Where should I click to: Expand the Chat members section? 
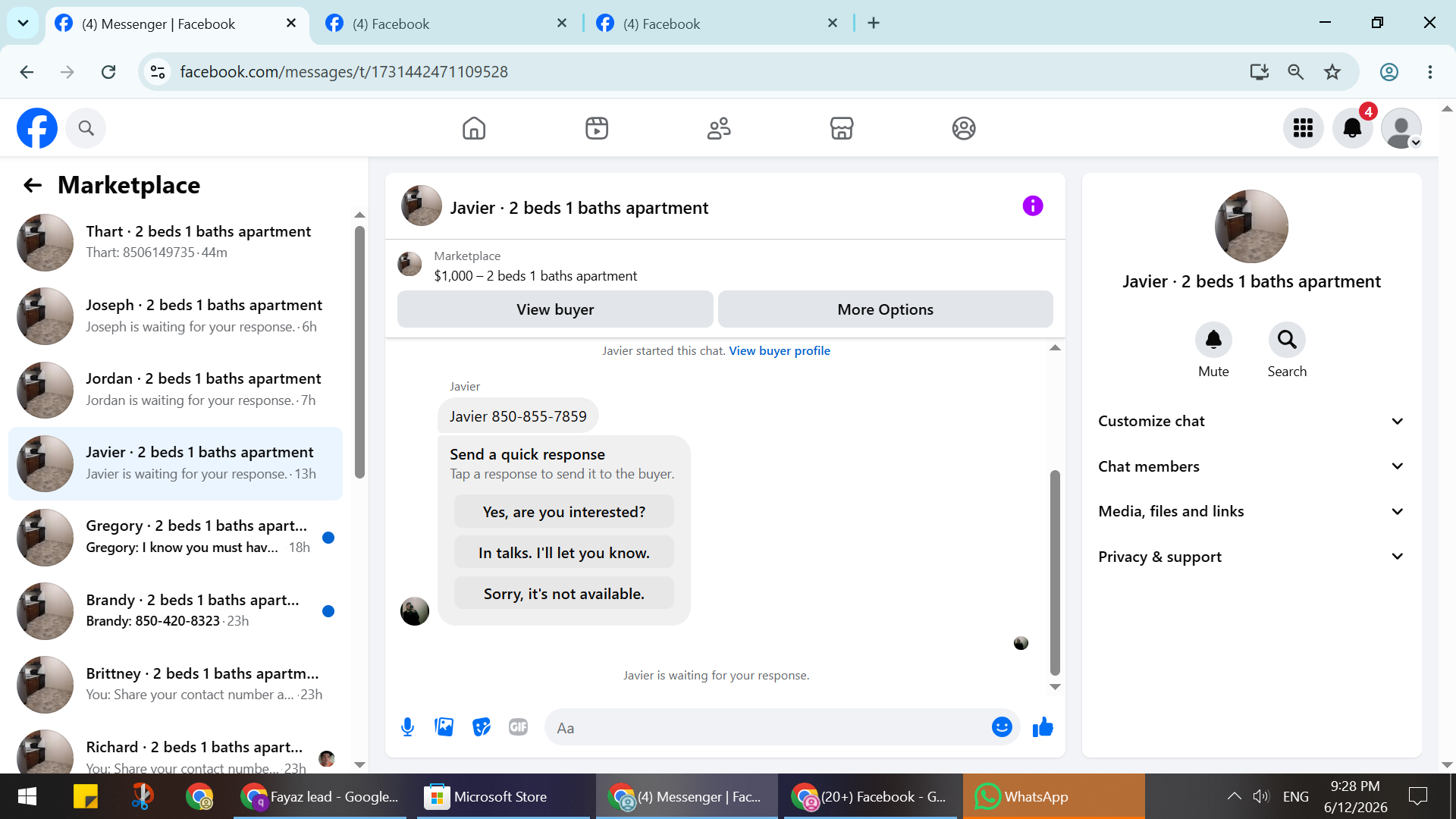tap(1251, 466)
